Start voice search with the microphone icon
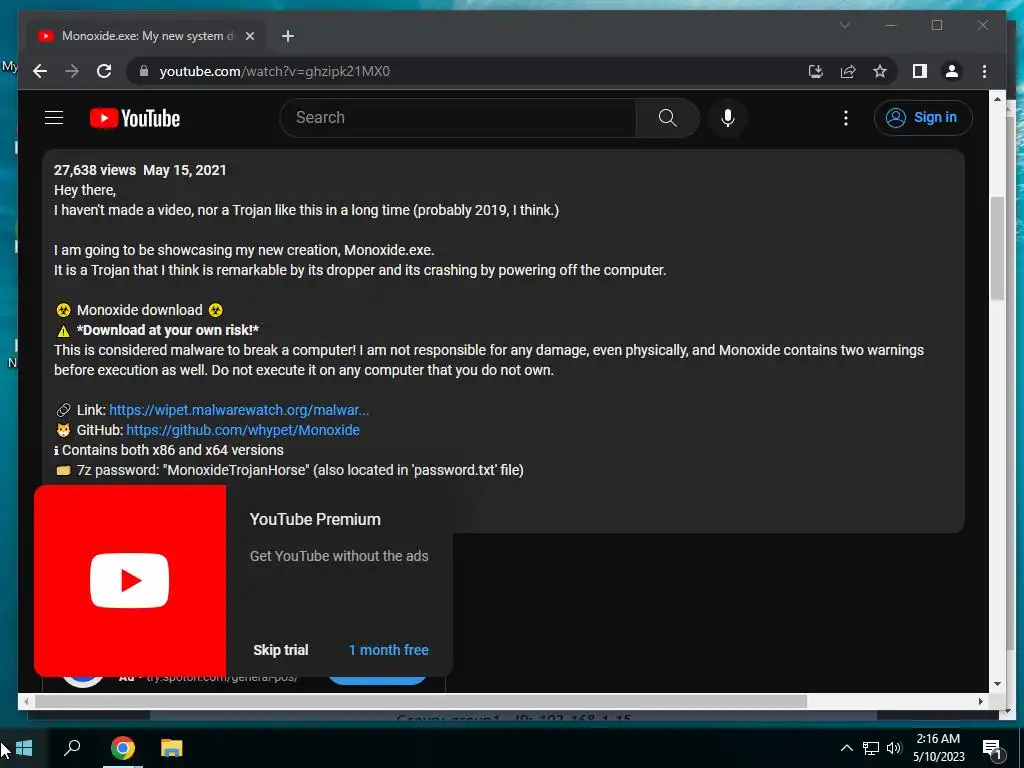Viewport: 1024px width, 768px height. click(728, 118)
